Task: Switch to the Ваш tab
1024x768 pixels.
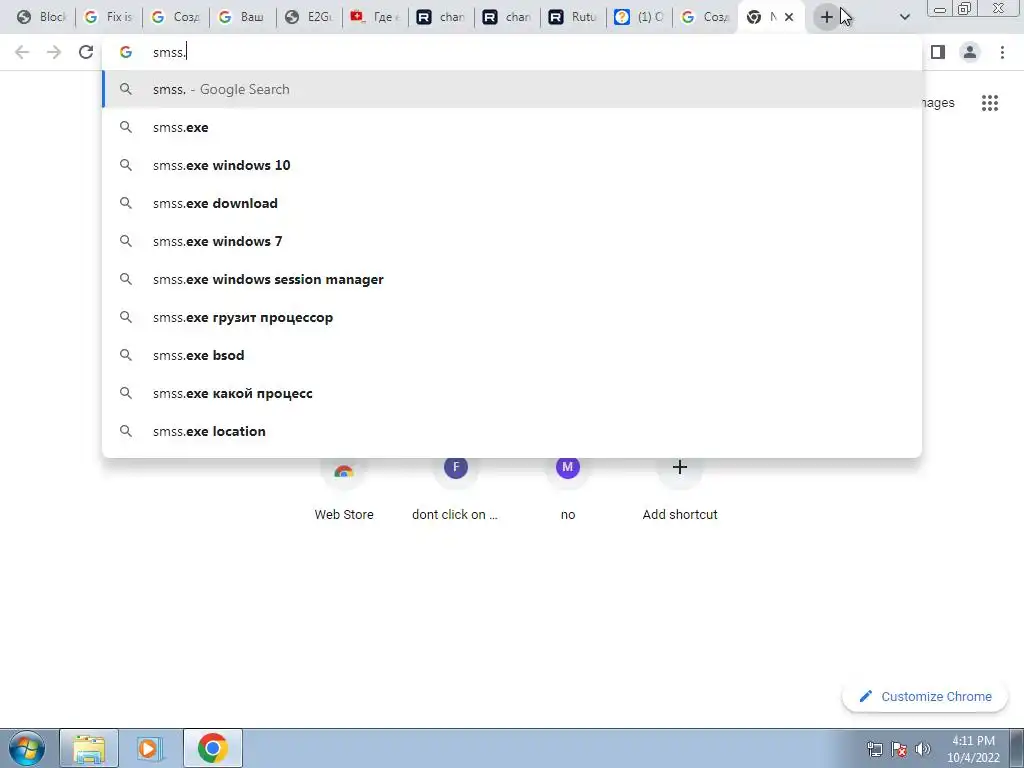Action: 242,17
